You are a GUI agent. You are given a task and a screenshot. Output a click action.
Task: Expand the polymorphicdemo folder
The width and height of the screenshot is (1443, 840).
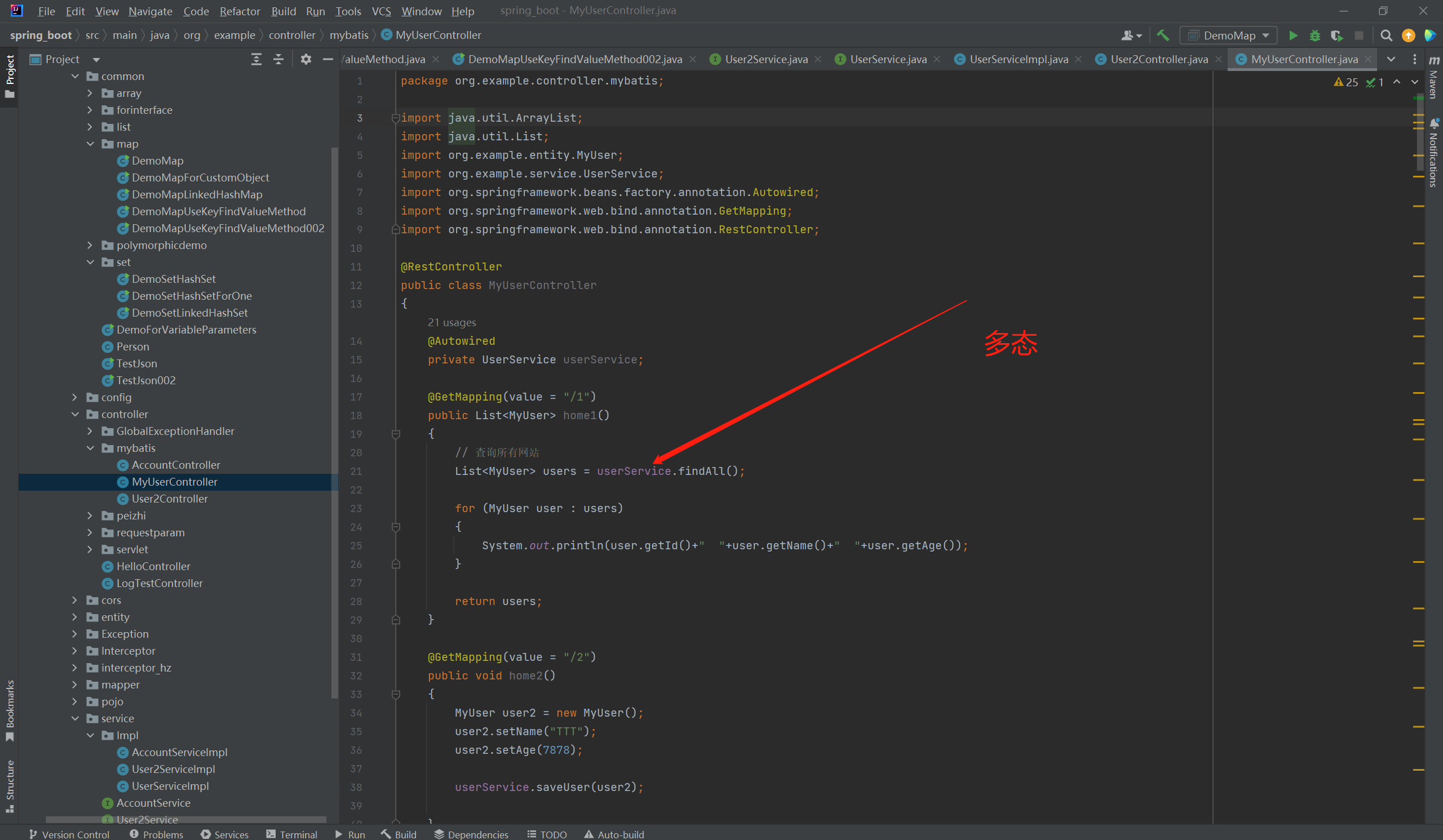(90, 245)
